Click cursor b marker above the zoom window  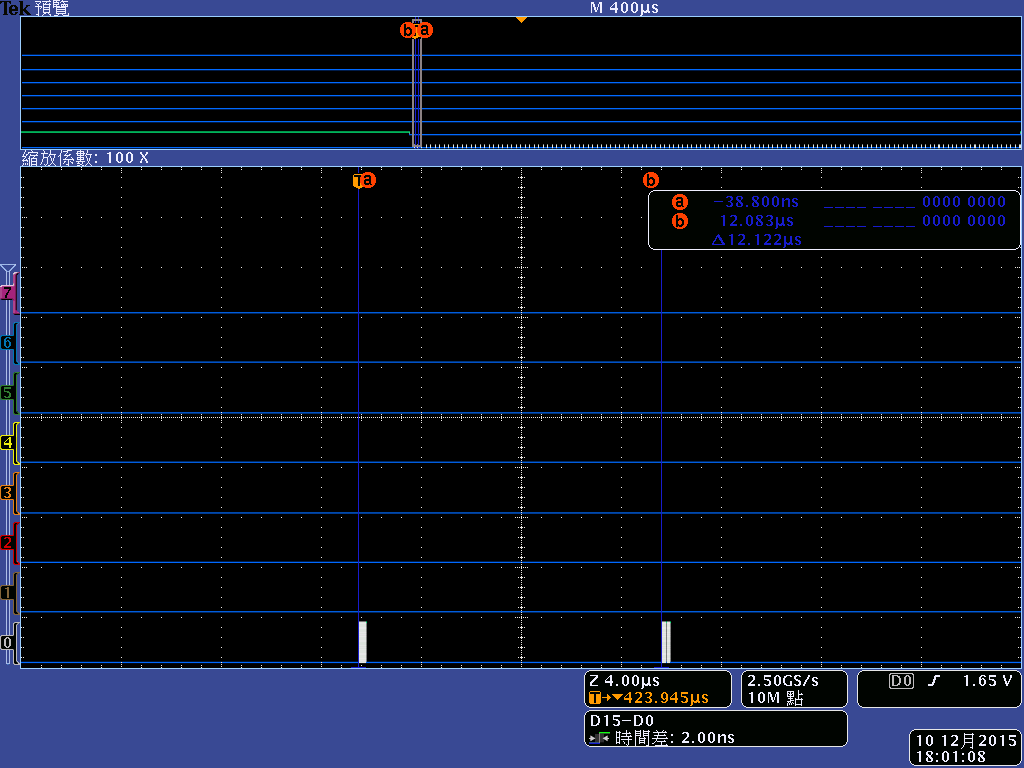(x=652, y=181)
